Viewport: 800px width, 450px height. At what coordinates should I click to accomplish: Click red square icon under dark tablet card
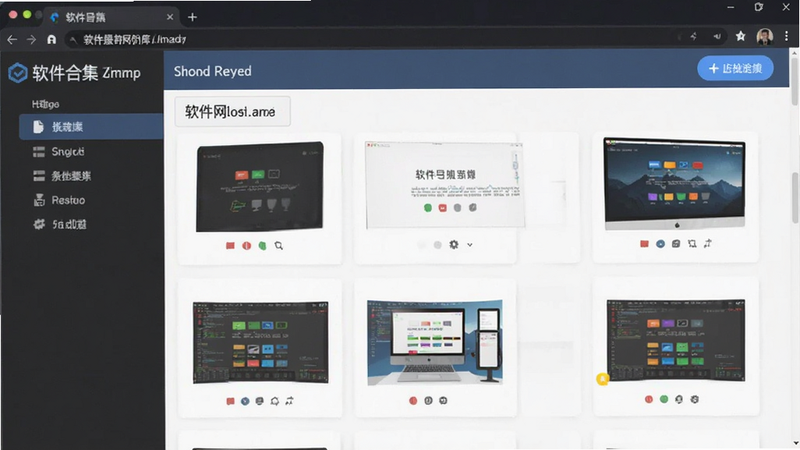(230, 245)
